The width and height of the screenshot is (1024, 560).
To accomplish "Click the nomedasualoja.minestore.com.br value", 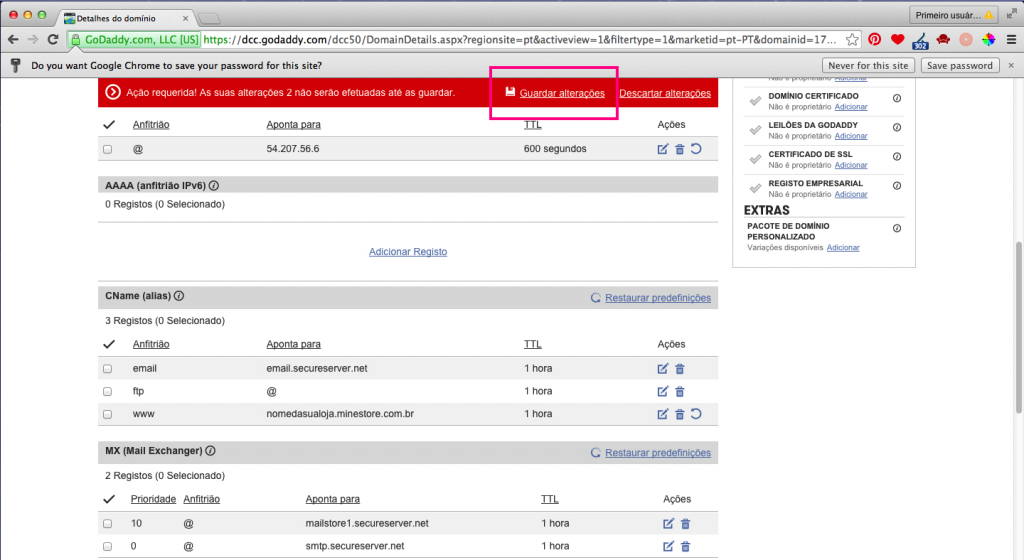I will [340, 414].
